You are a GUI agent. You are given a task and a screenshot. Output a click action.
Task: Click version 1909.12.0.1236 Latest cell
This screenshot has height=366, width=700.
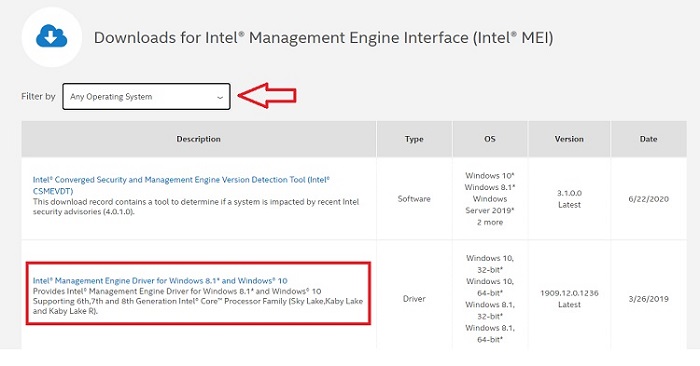(569, 299)
